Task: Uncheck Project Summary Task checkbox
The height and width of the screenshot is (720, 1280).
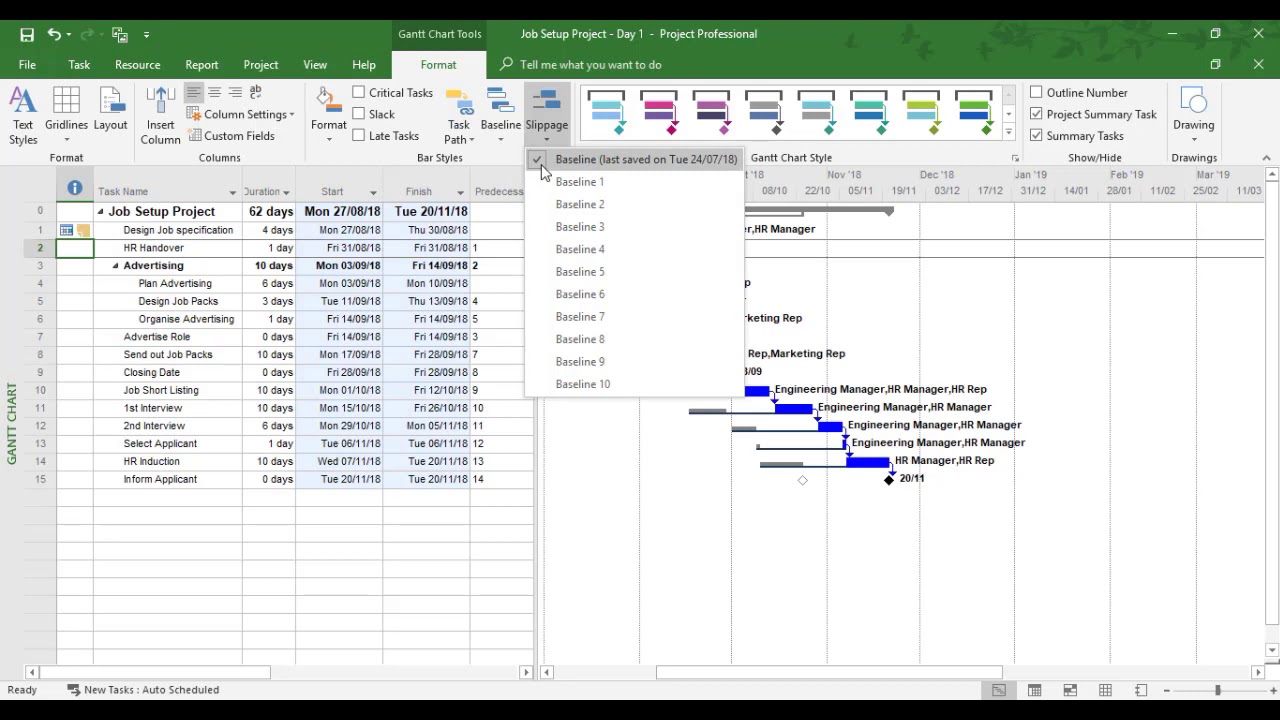Action: coord(1036,114)
